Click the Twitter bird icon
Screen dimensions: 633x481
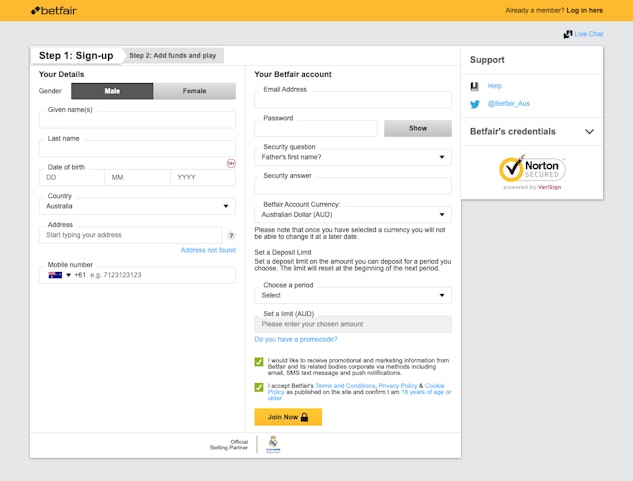tap(475, 104)
